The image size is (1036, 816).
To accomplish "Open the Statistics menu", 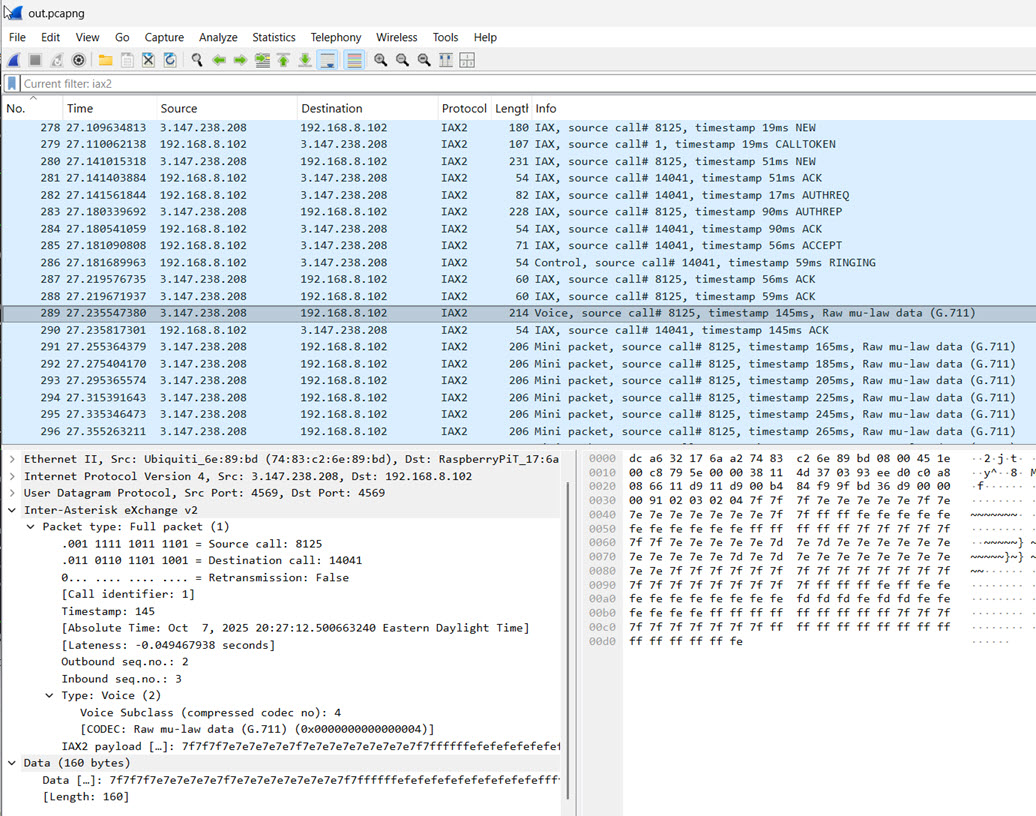I will [273, 37].
